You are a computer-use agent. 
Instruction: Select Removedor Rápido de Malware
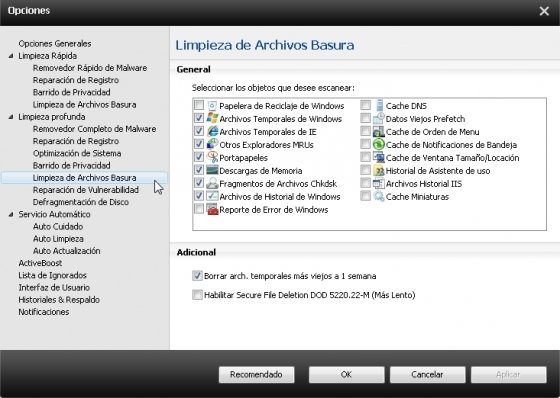90,68
